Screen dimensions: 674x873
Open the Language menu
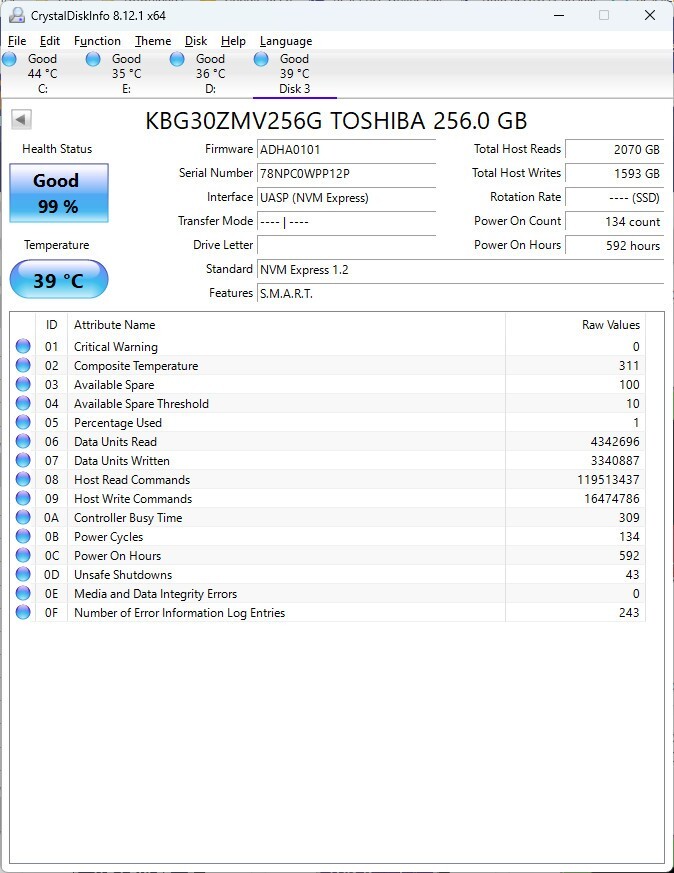pos(286,41)
